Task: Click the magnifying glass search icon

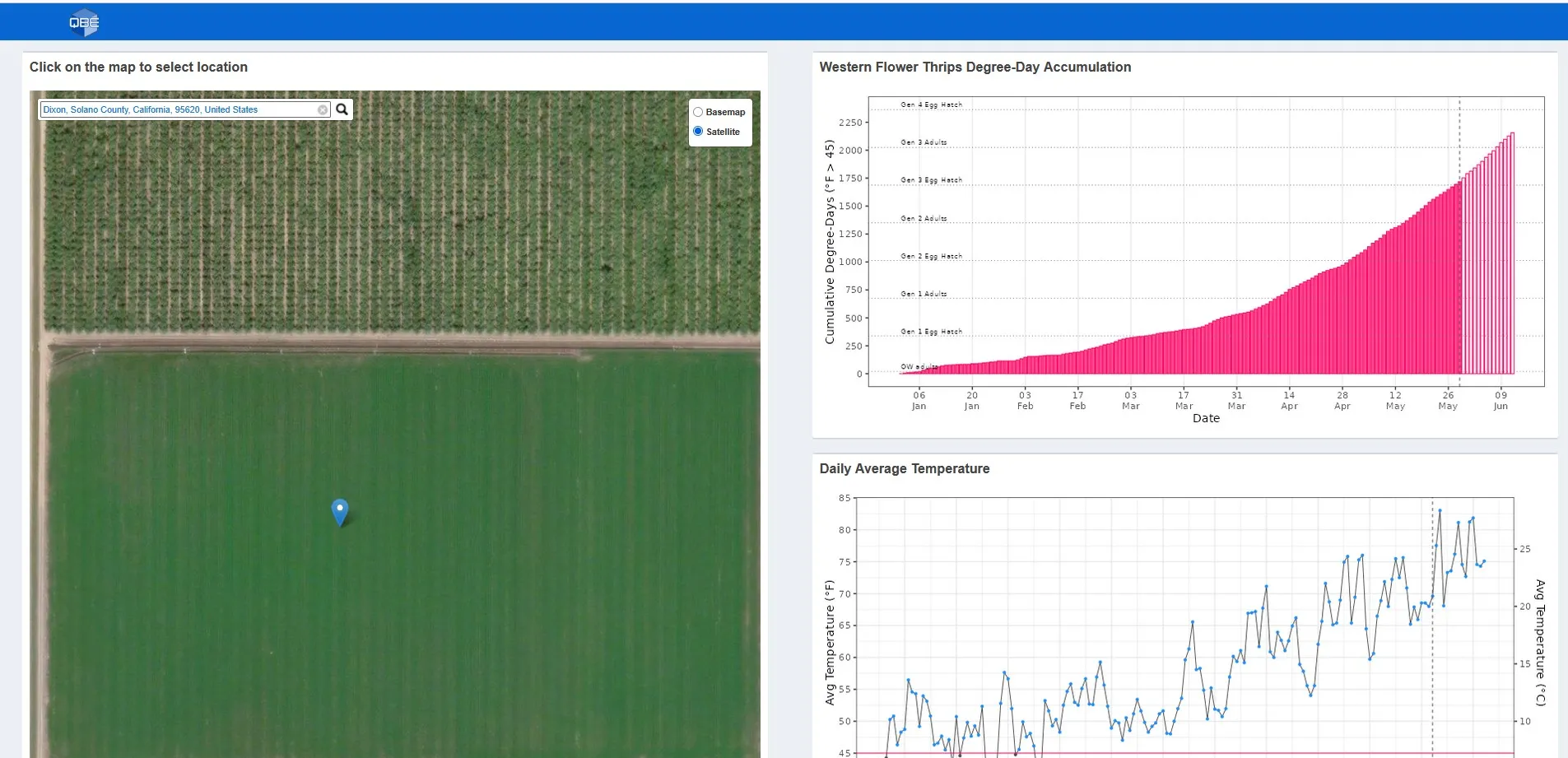Action: click(342, 109)
